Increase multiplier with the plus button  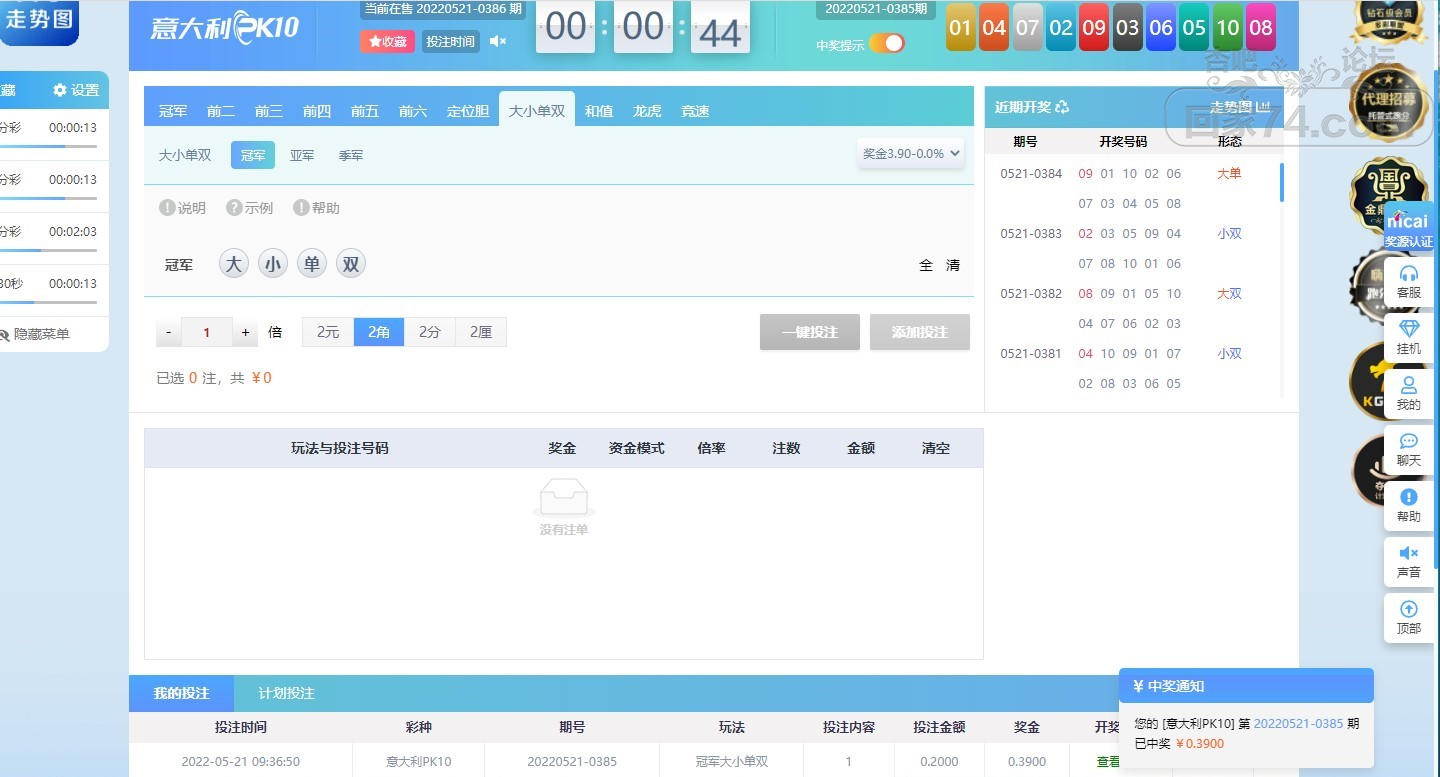pyautogui.click(x=246, y=332)
